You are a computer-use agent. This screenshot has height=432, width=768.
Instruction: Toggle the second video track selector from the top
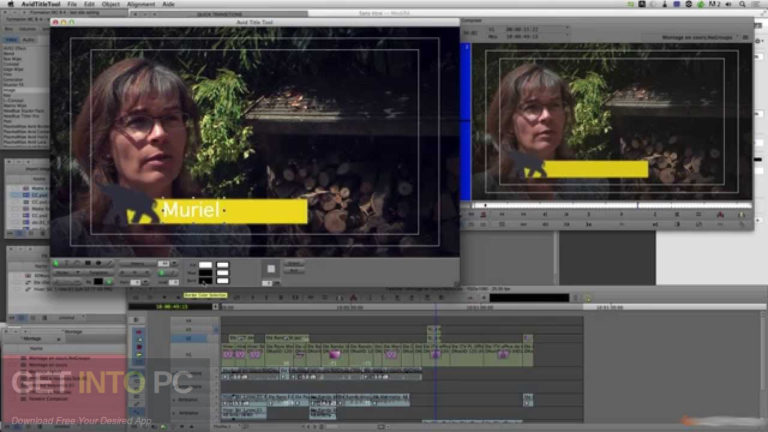189,329
